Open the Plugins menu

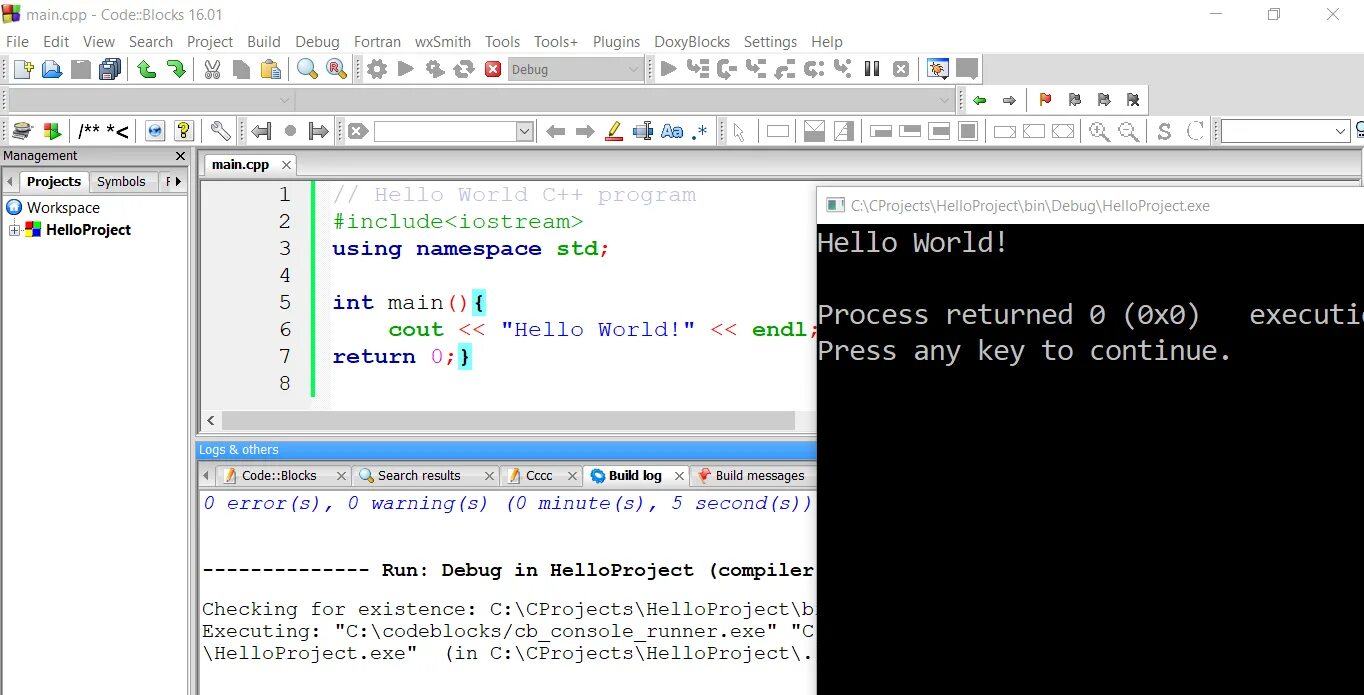point(616,42)
